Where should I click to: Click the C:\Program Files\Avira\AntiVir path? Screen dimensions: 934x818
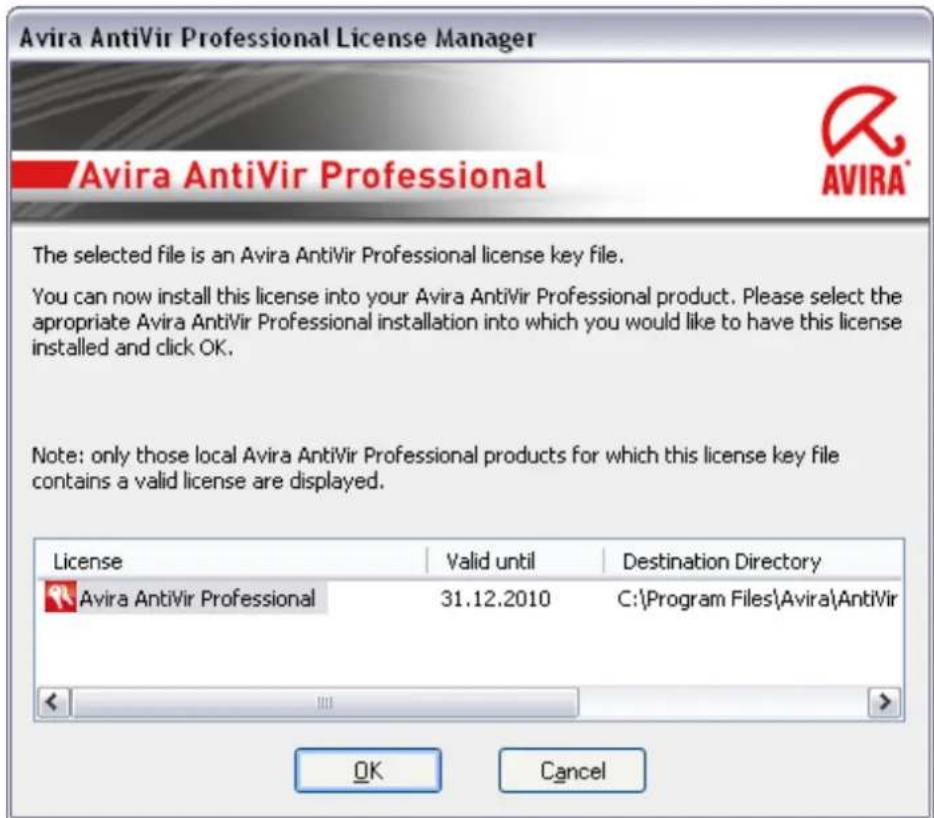point(757,599)
